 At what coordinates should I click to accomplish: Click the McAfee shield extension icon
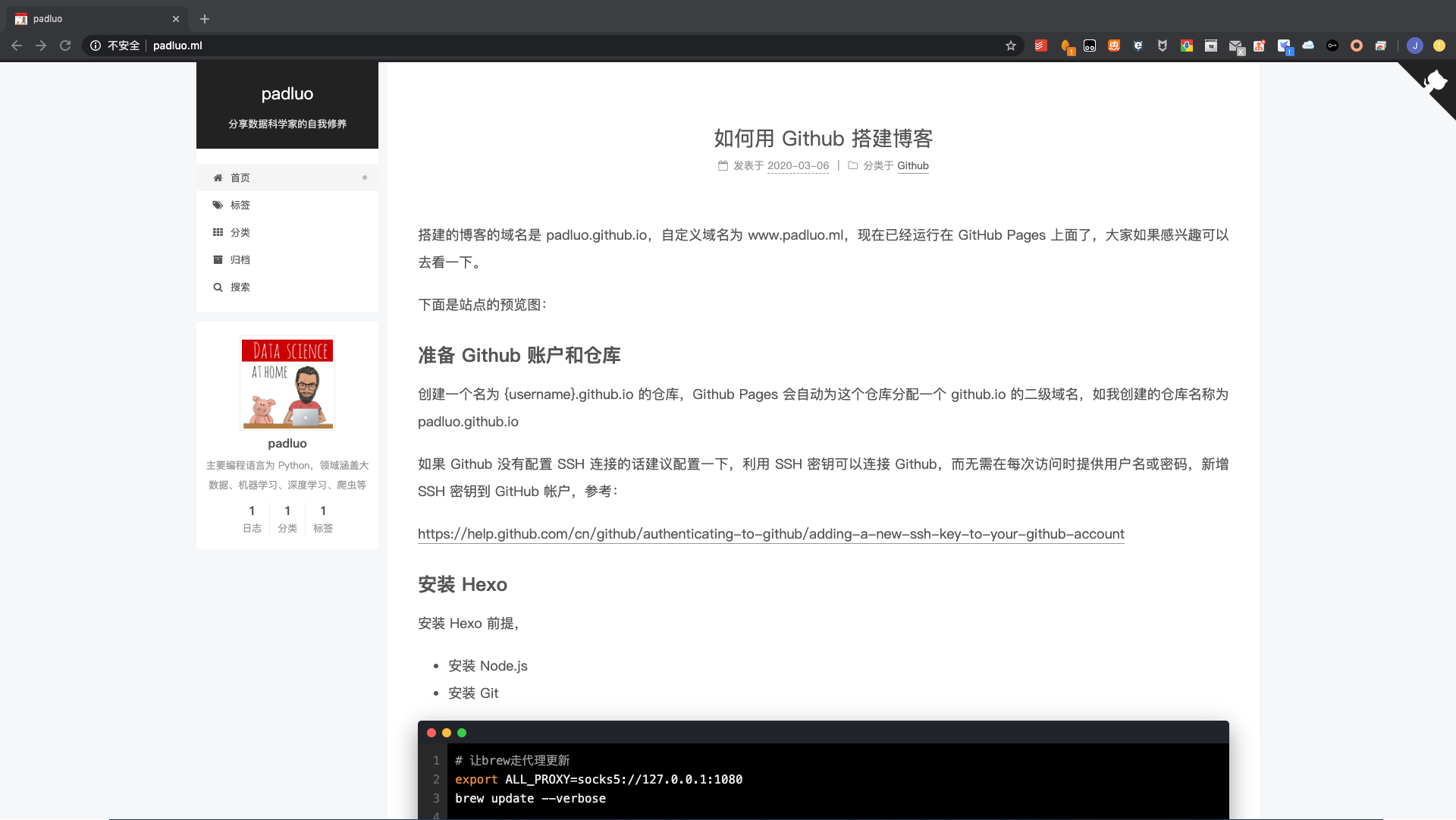pos(1162,46)
